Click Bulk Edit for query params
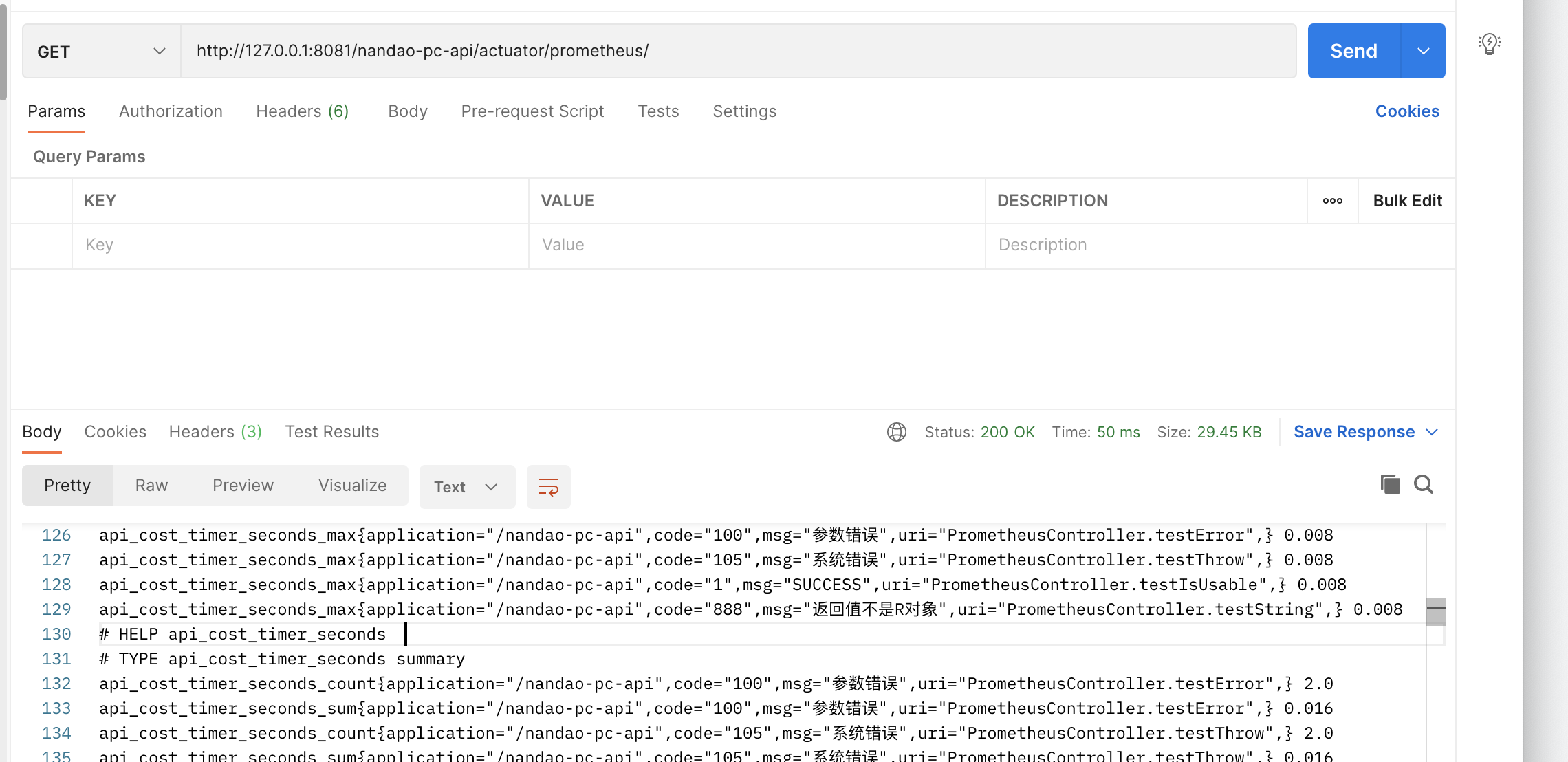1568x762 pixels. (x=1407, y=201)
